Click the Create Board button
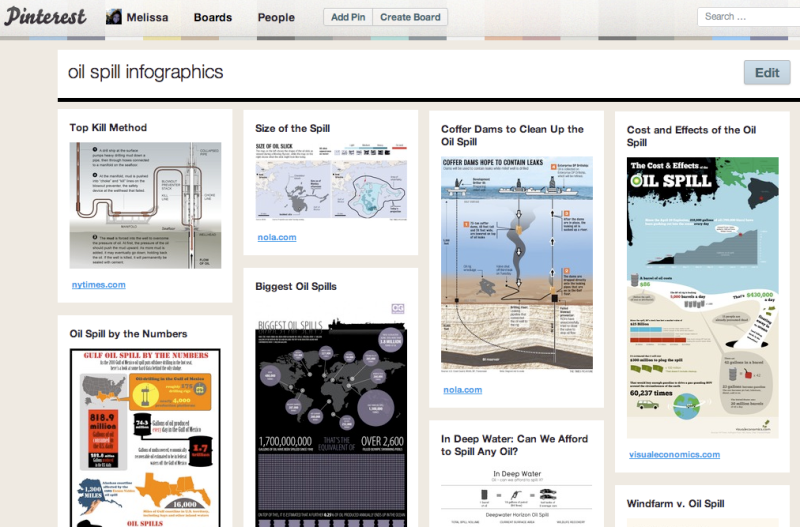The width and height of the screenshot is (800, 527). (413, 17)
